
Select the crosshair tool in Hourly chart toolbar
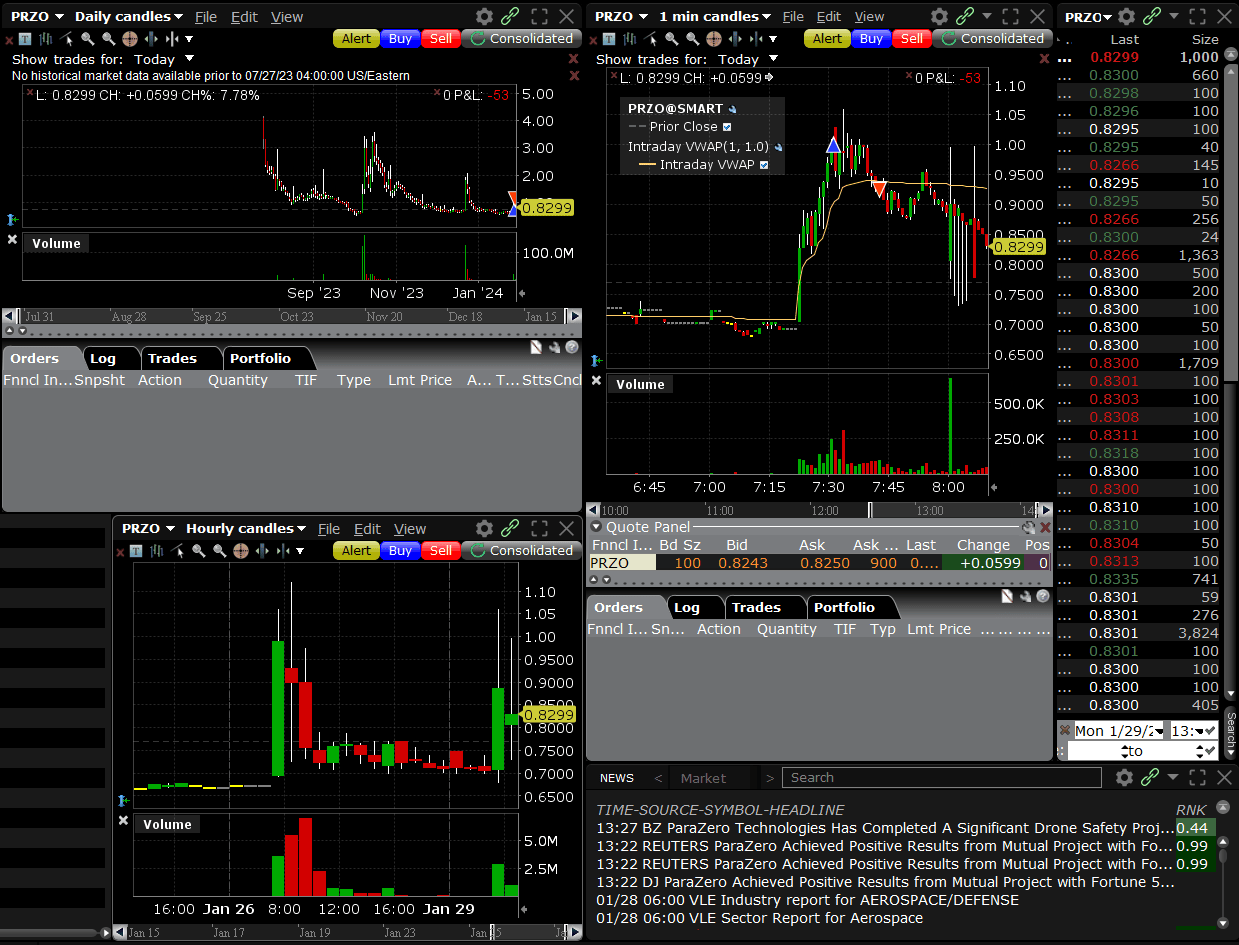point(240,551)
